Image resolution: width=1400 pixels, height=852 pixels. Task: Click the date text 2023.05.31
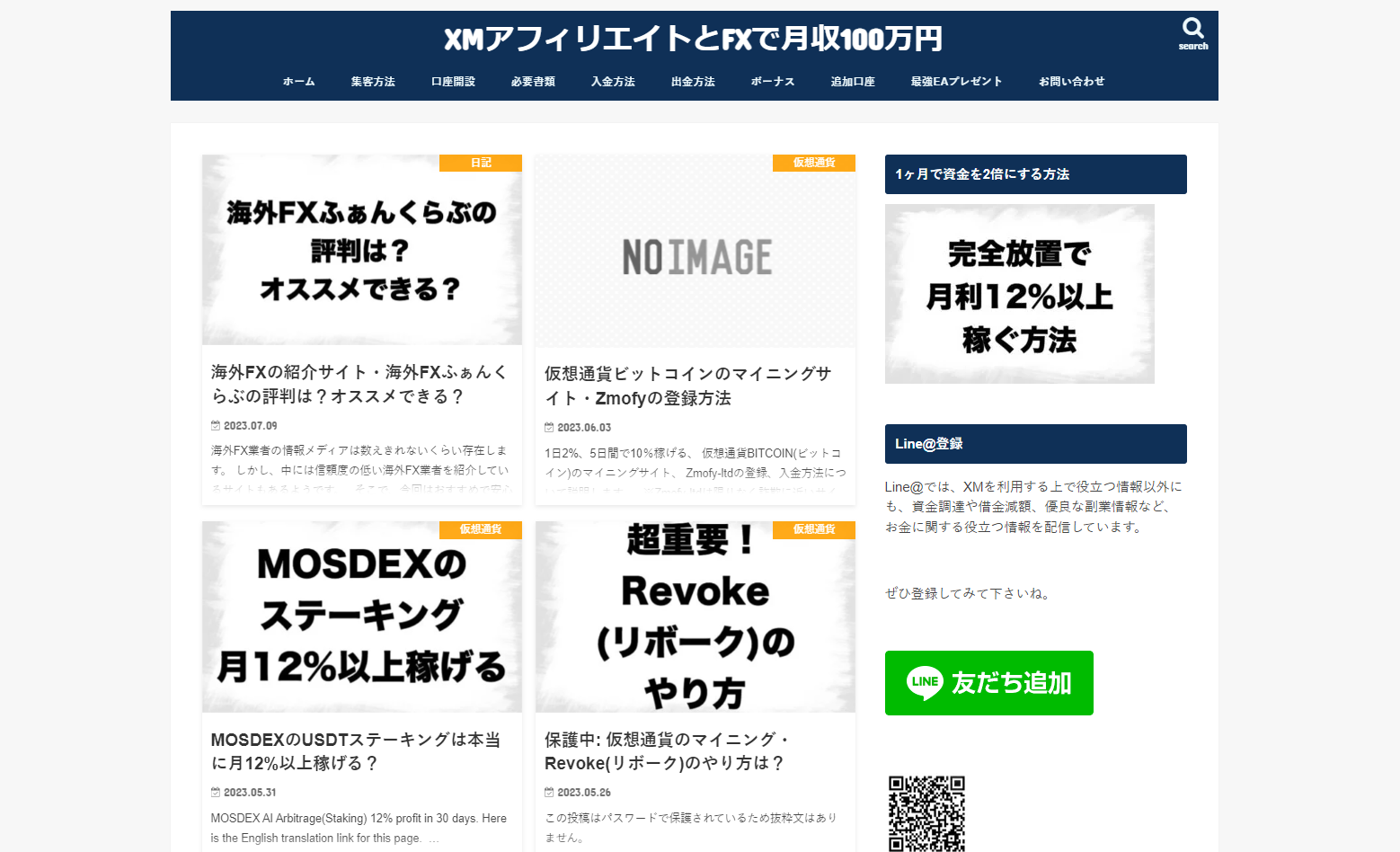coord(250,793)
